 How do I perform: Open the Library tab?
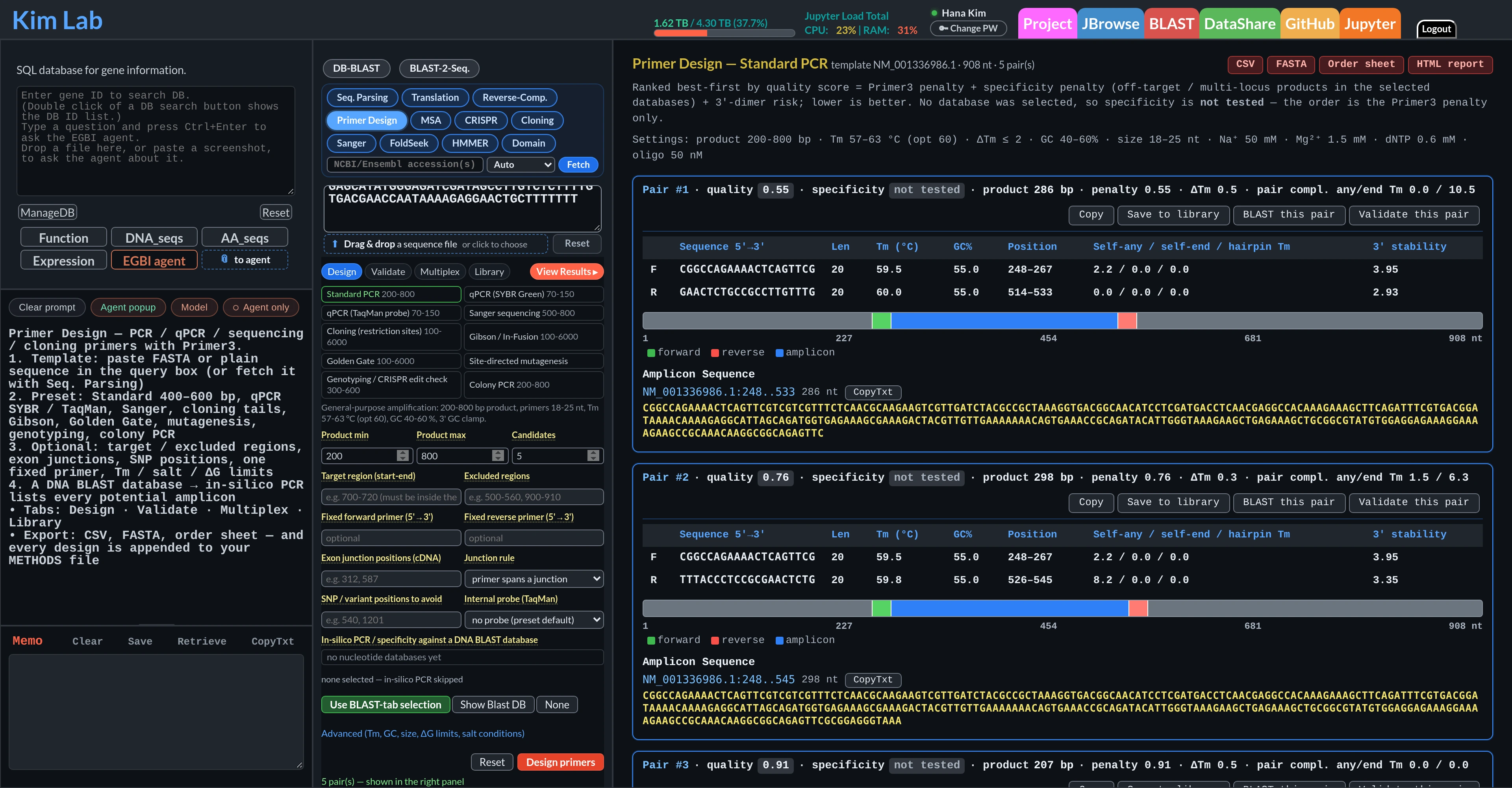(x=489, y=271)
